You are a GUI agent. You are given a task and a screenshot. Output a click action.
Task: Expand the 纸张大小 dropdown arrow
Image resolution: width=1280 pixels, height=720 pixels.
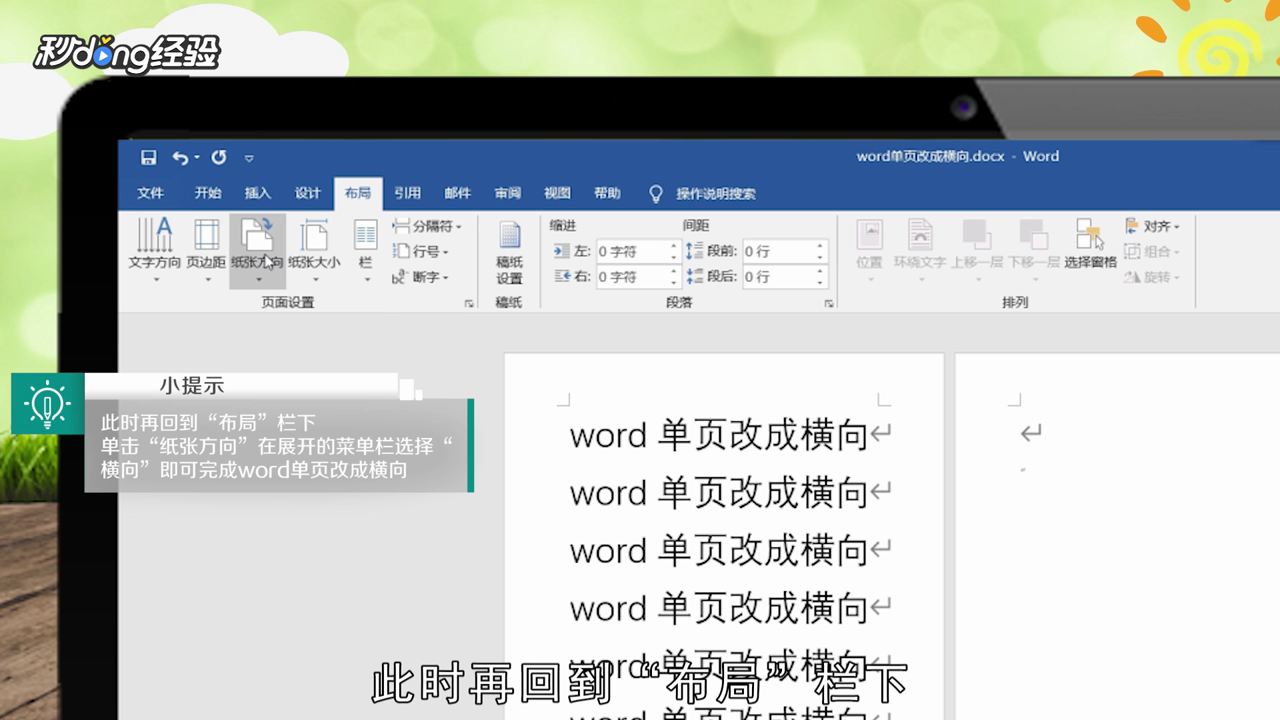pyautogui.click(x=315, y=280)
